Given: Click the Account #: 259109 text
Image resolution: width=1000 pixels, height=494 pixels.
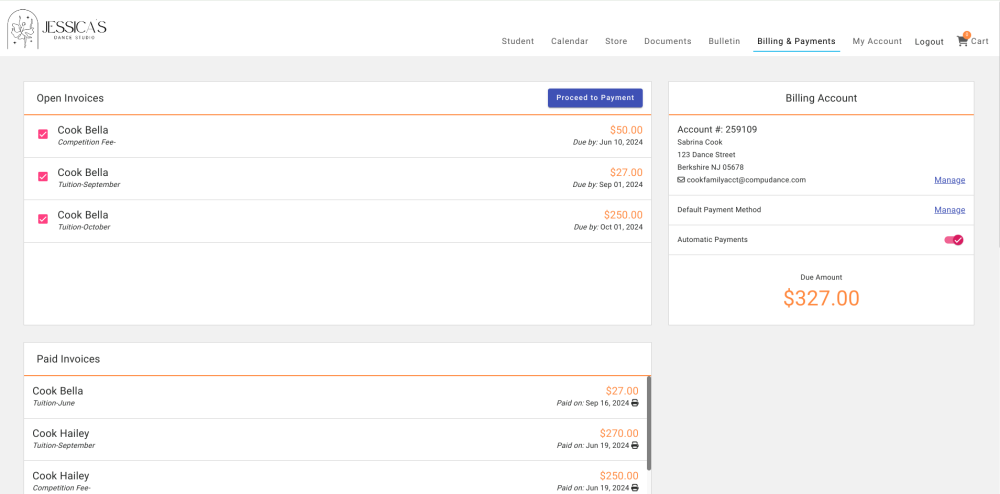Looking at the screenshot, I should pyautogui.click(x=717, y=129).
